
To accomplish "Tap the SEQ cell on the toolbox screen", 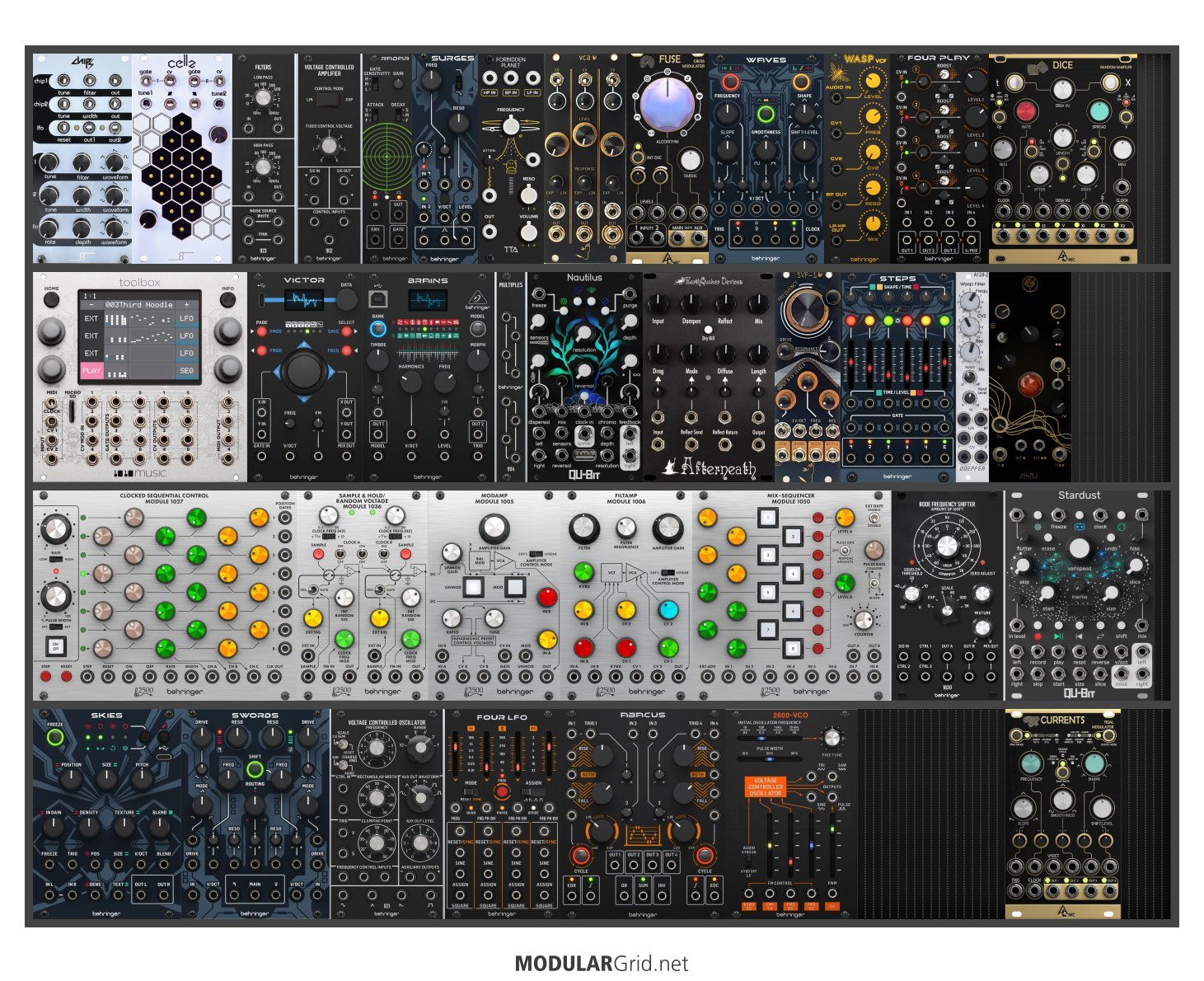I will [187, 370].
